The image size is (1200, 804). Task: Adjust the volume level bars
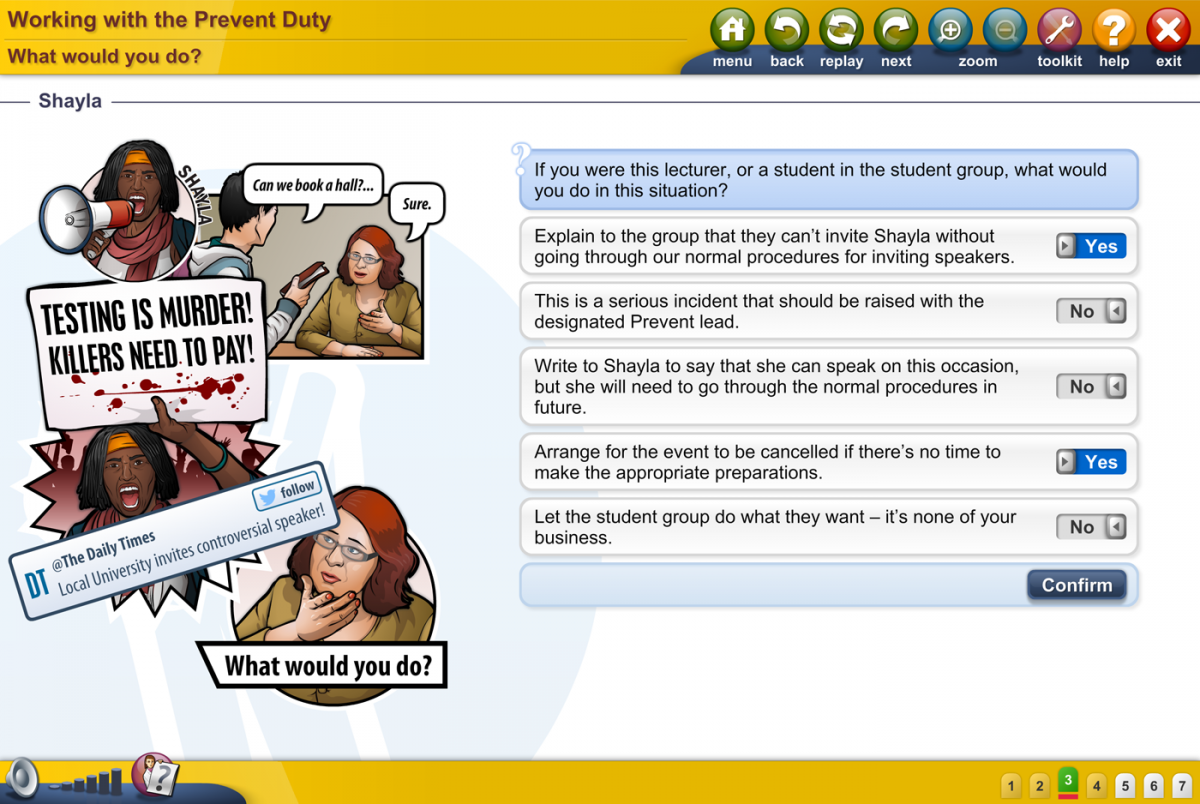click(x=88, y=782)
